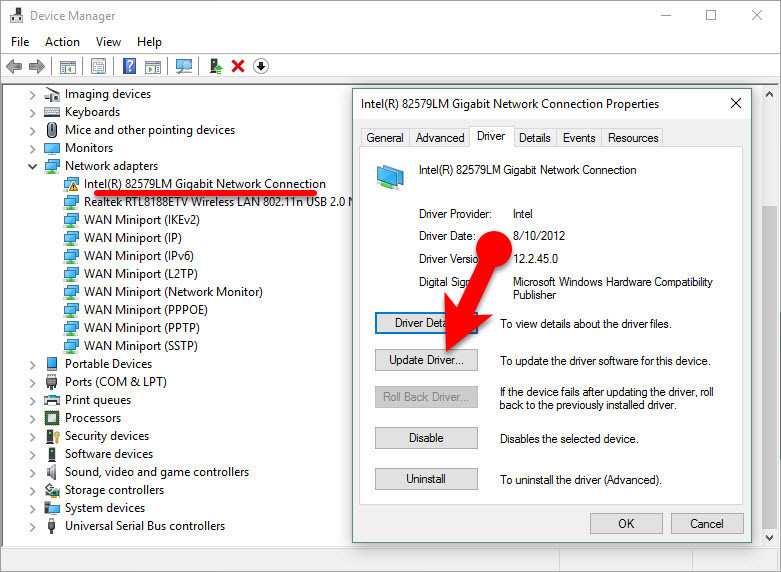Viewport: 781px width, 572px height.
Task: Expand the Monitors node
Action: (x=32, y=148)
